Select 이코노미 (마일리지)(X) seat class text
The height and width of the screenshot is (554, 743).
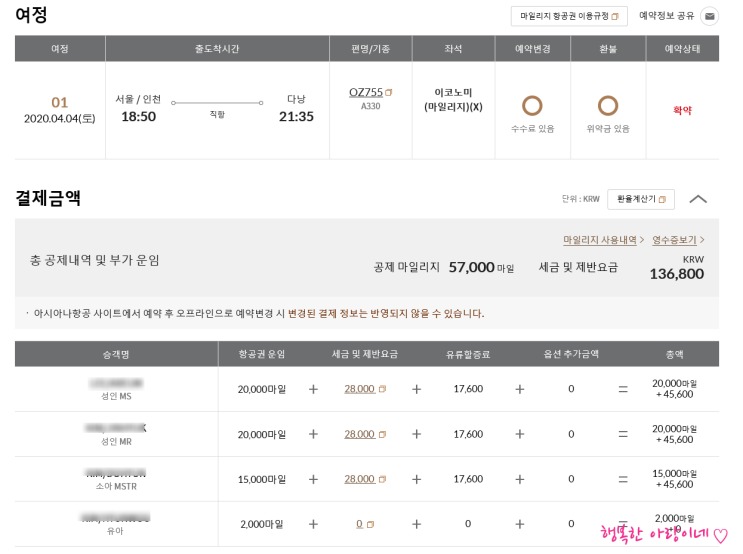[453, 100]
